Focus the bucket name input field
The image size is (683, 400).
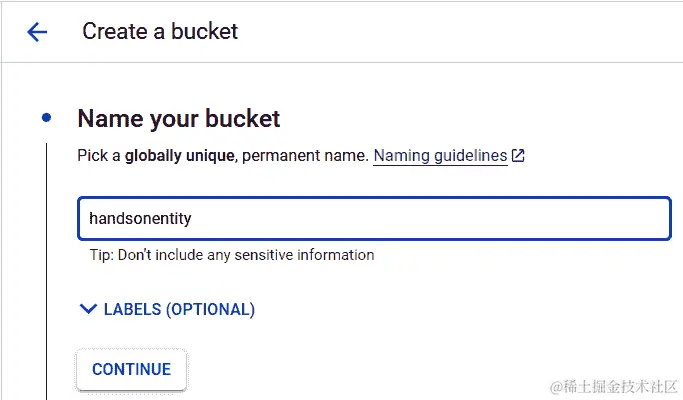[373, 219]
